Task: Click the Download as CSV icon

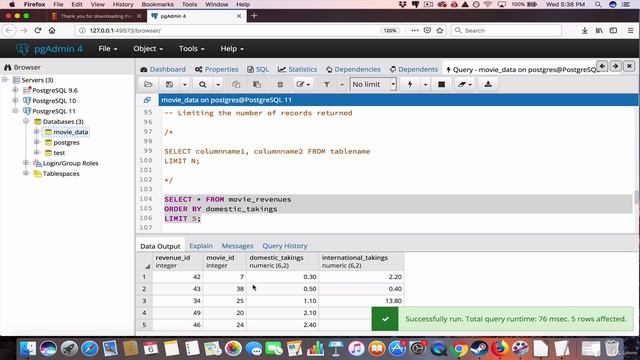Action: tap(488, 84)
